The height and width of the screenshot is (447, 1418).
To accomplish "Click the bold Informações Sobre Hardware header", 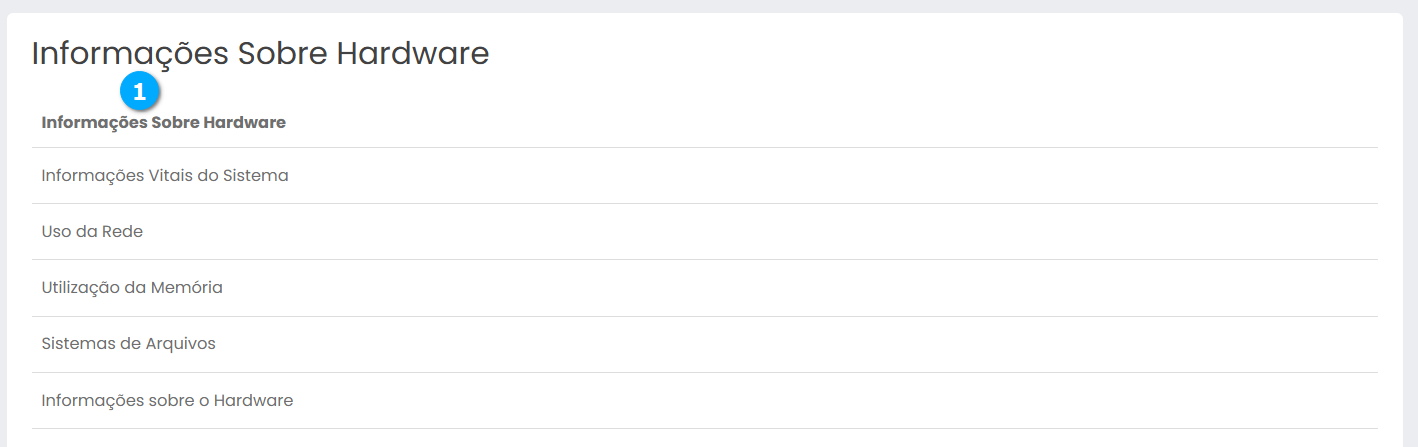I will tap(163, 123).
